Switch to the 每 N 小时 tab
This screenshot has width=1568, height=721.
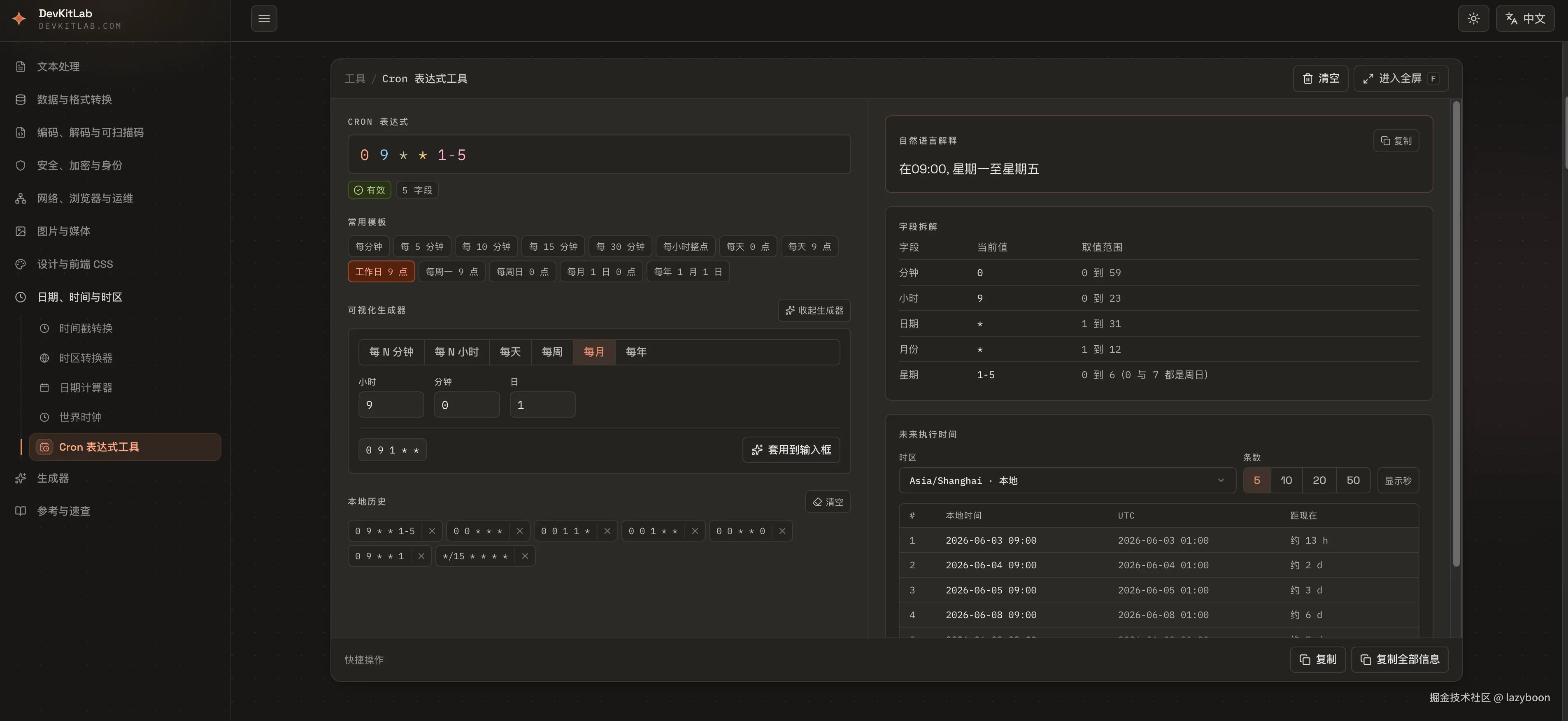(456, 352)
